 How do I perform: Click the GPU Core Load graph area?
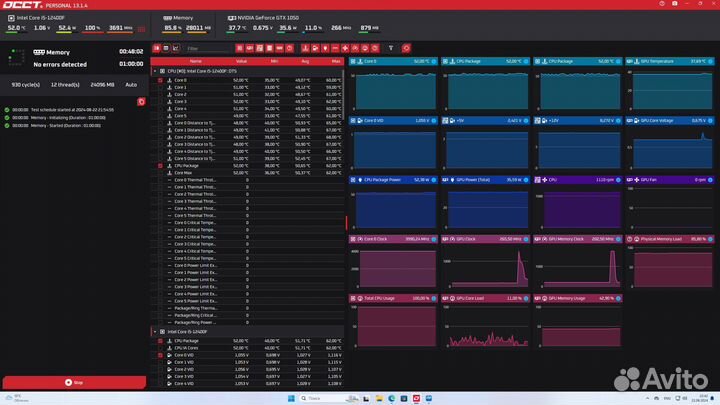coord(486,326)
